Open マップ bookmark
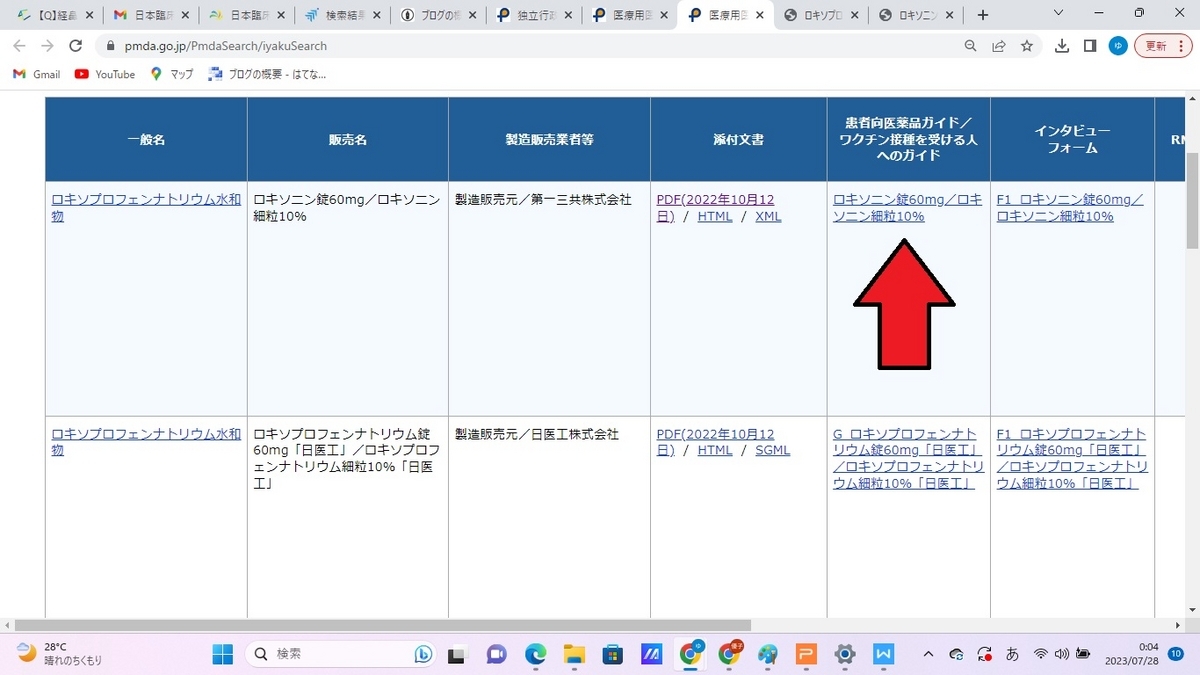The width and height of the screenshot is (1200, 675). click(x=172, y=74)
